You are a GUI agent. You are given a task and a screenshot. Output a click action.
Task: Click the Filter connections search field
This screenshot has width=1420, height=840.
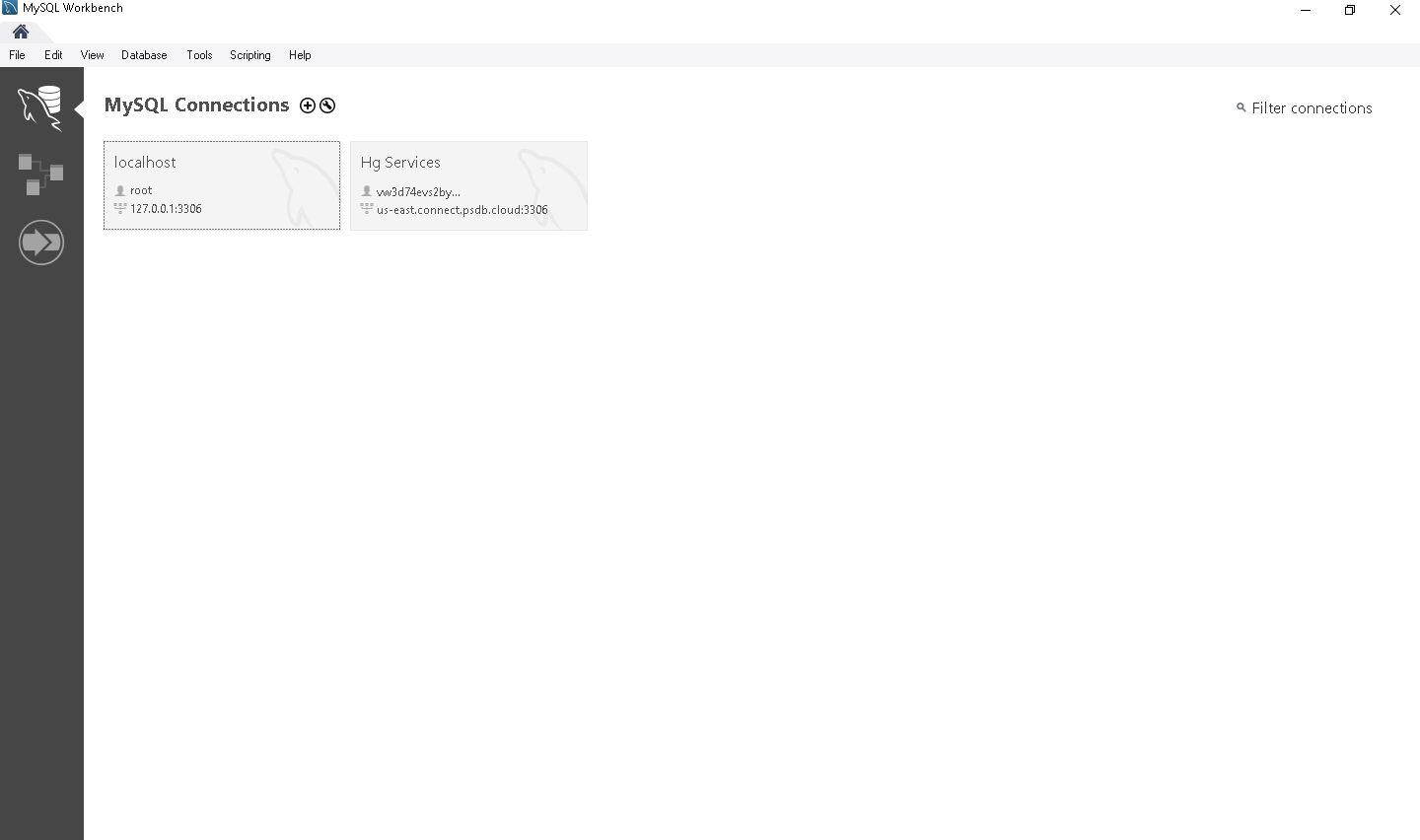(x=1312, y=107)
